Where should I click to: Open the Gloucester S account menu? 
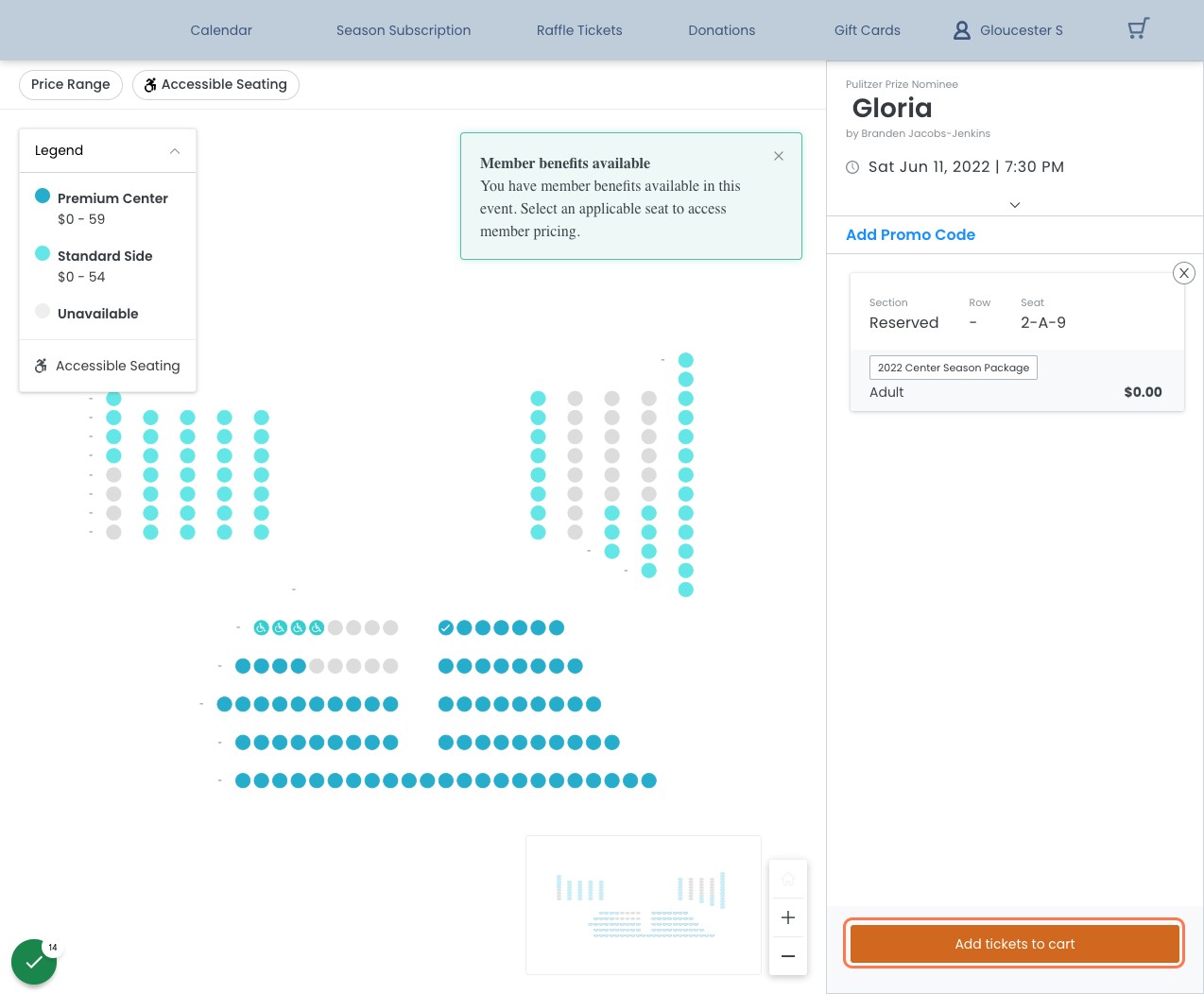pos(1007,30)
